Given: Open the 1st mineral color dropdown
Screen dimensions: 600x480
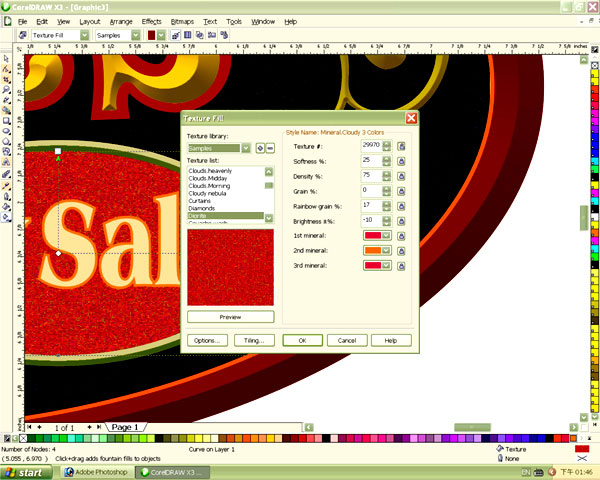Looking at the screenshot, I should [386, 235].
